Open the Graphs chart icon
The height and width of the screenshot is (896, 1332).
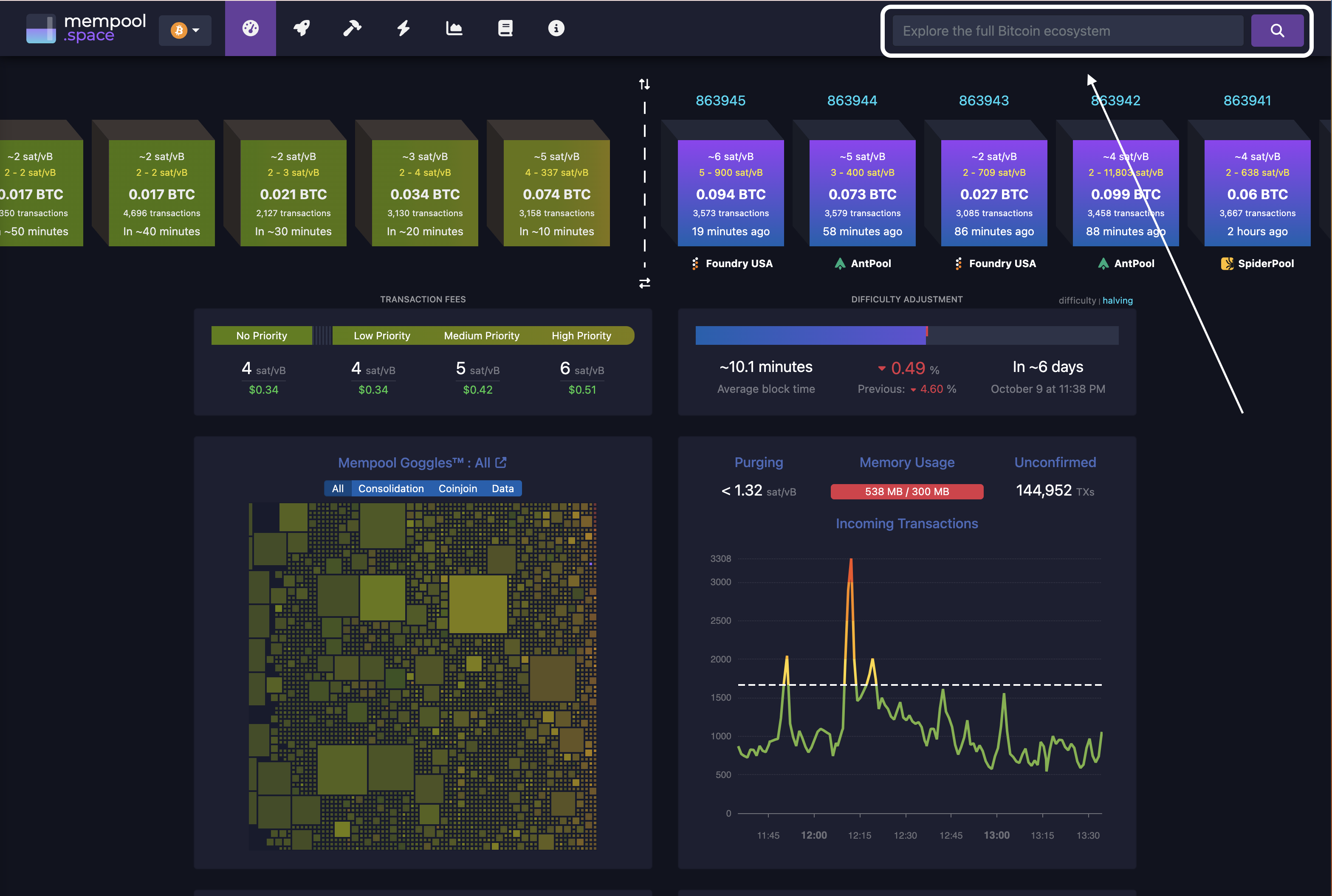click(454, 28)
